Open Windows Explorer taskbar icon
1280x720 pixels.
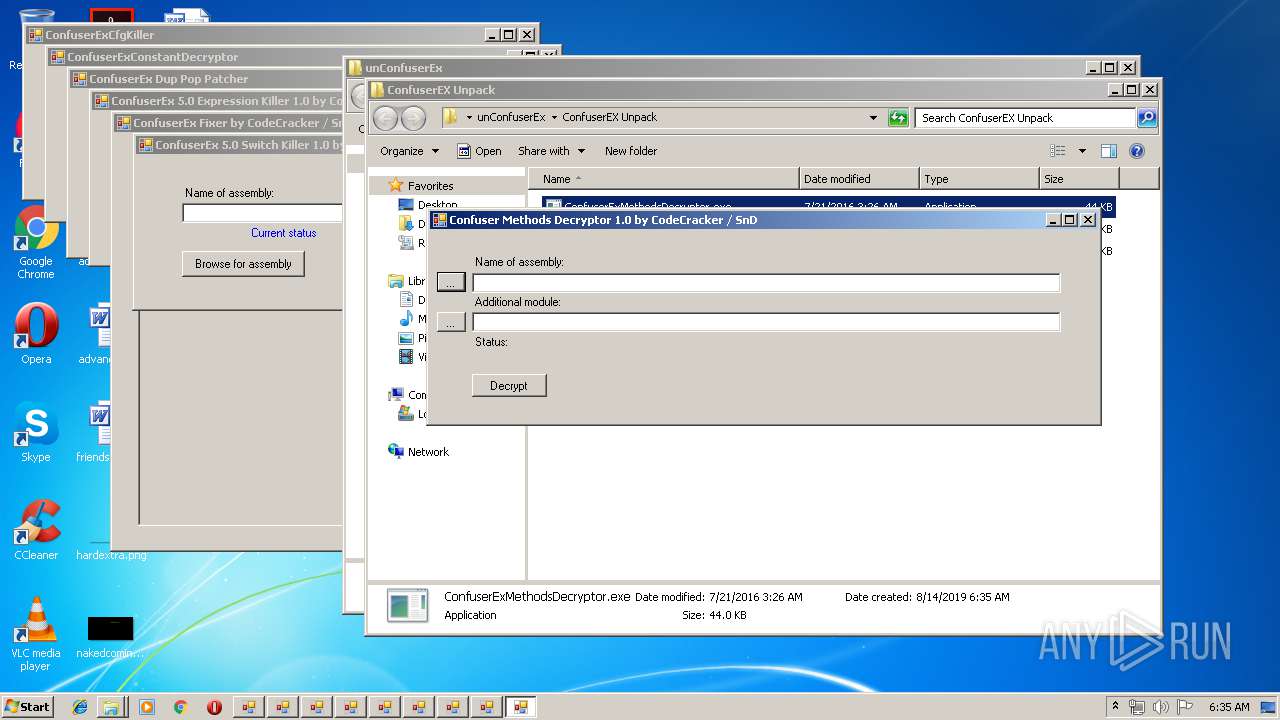(x=112, y=707)
